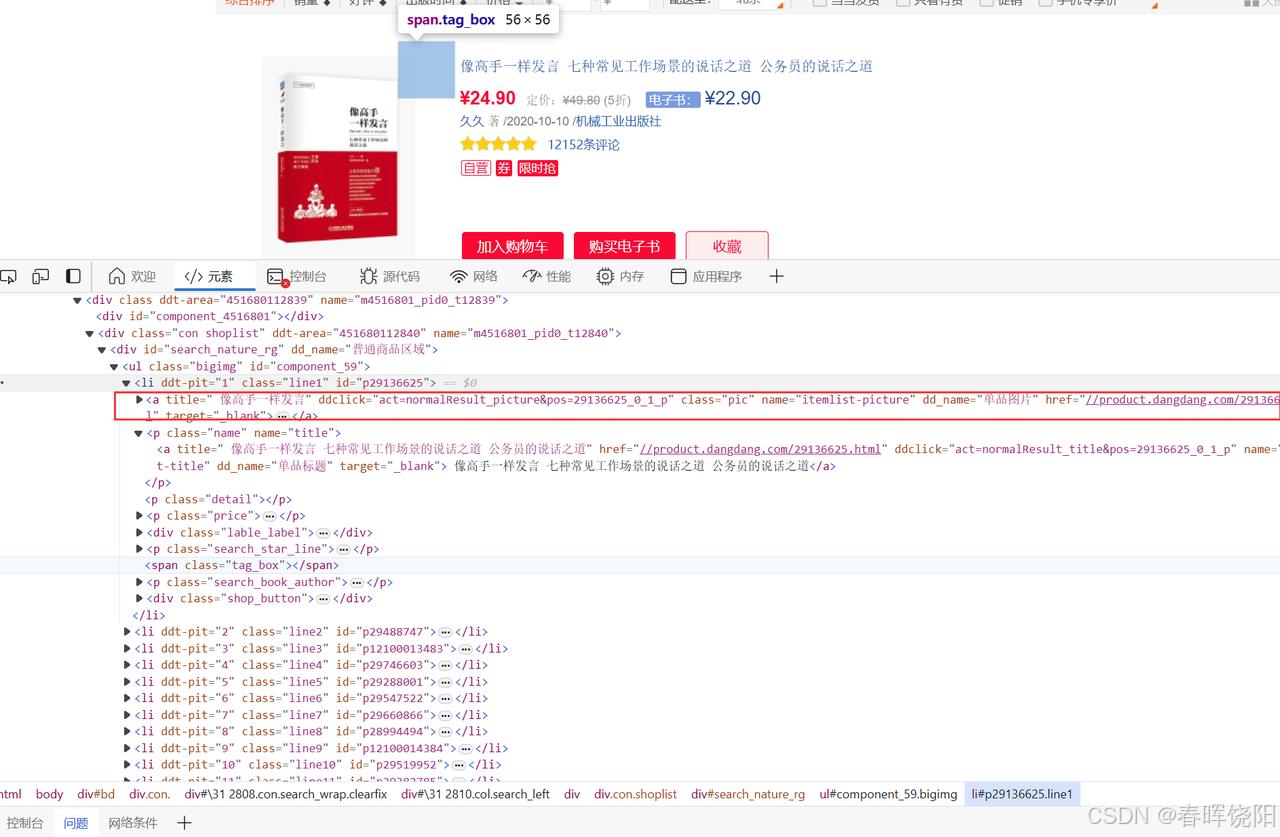The width and height of the screenshot is (1280, 837).
Task: Open 问题 (Issues) in the bottom drawer
Action: coord(76,823)
